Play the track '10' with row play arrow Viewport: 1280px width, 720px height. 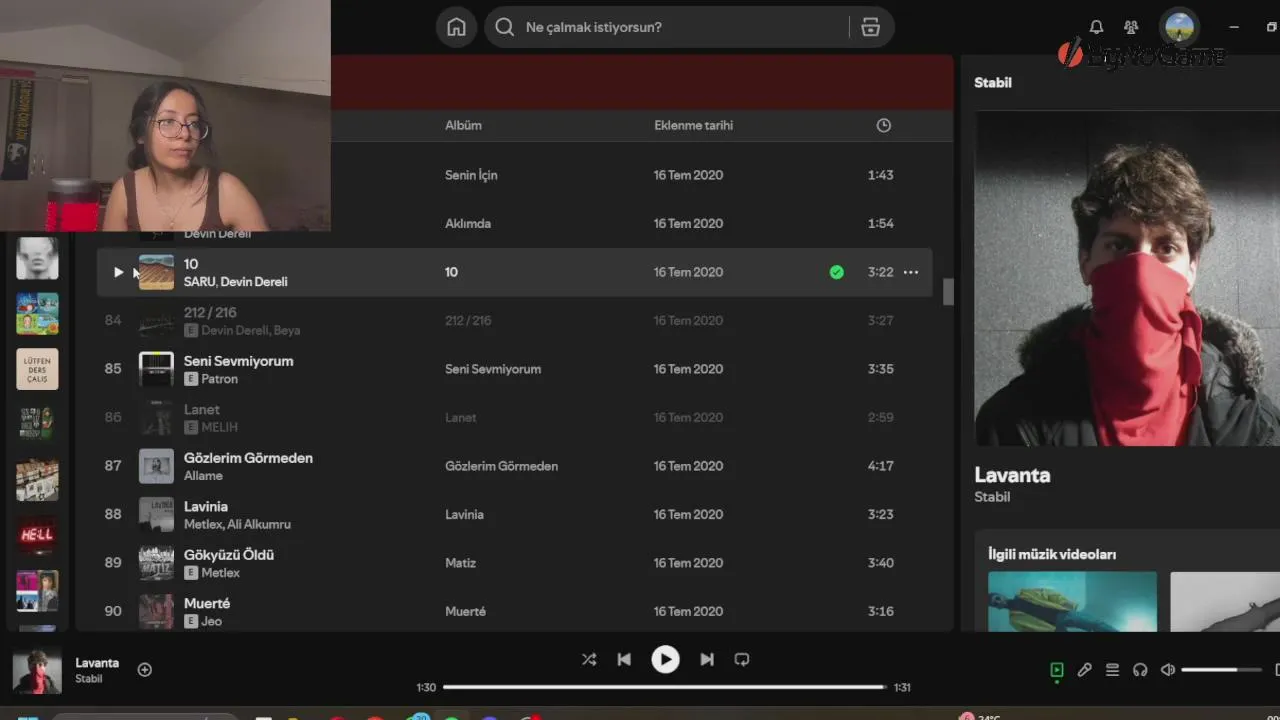(118, 272)
